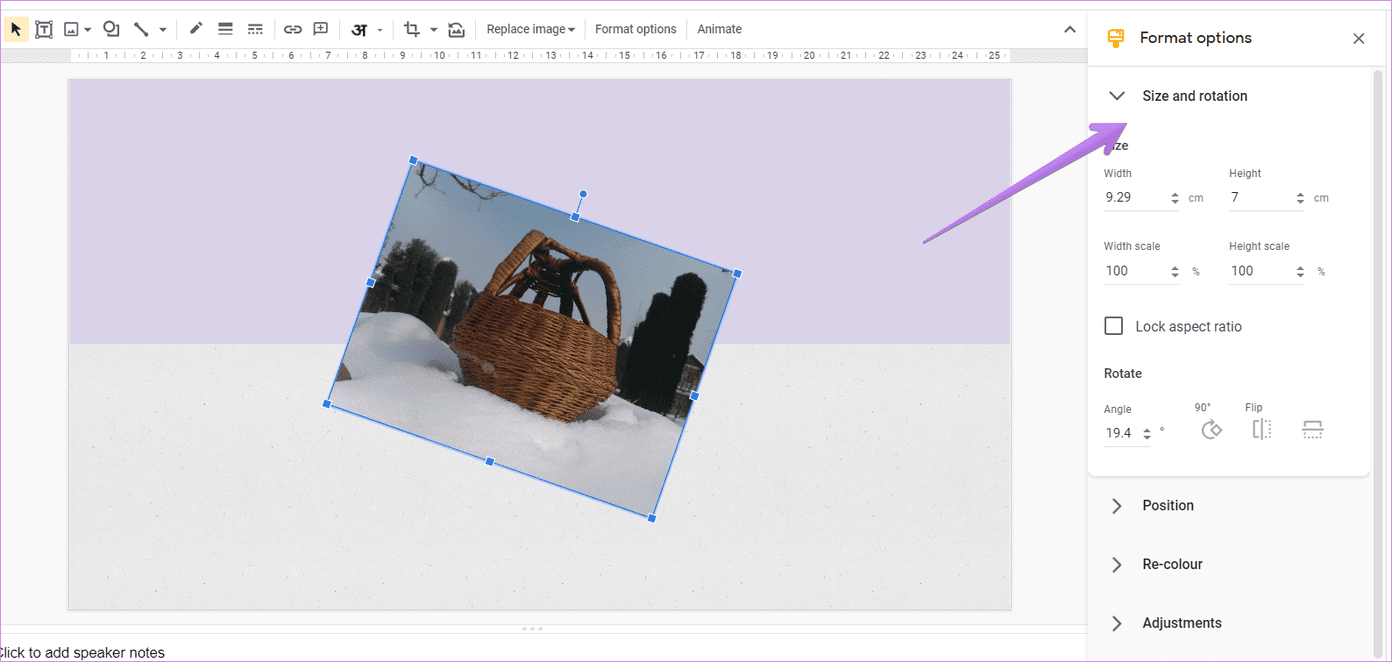The height and width of the screenshot is (662, 1392).
Task: Click the border colour pencil icon
Action: 196,29
